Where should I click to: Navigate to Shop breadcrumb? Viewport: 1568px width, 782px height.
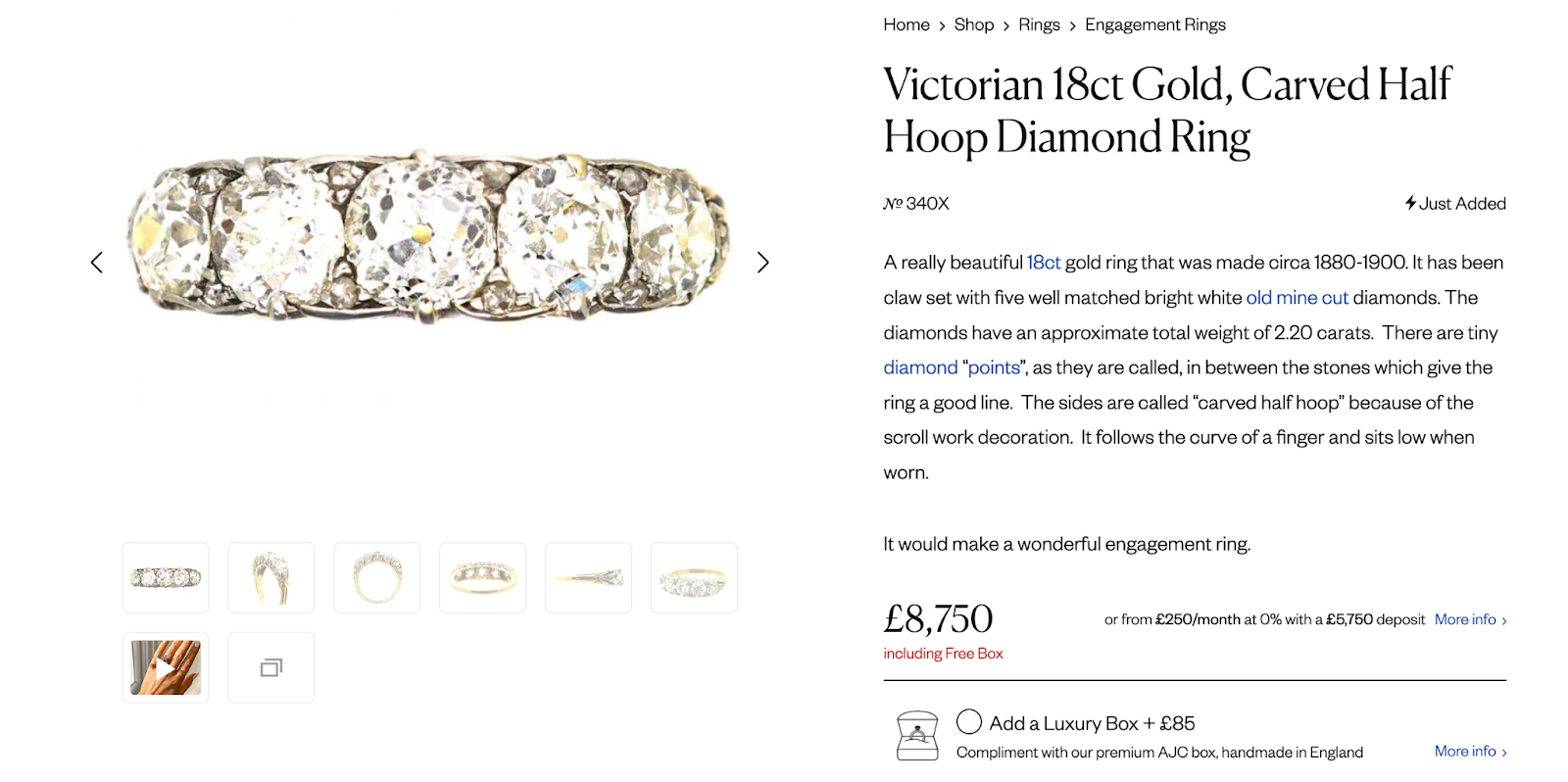pos(973,24)
